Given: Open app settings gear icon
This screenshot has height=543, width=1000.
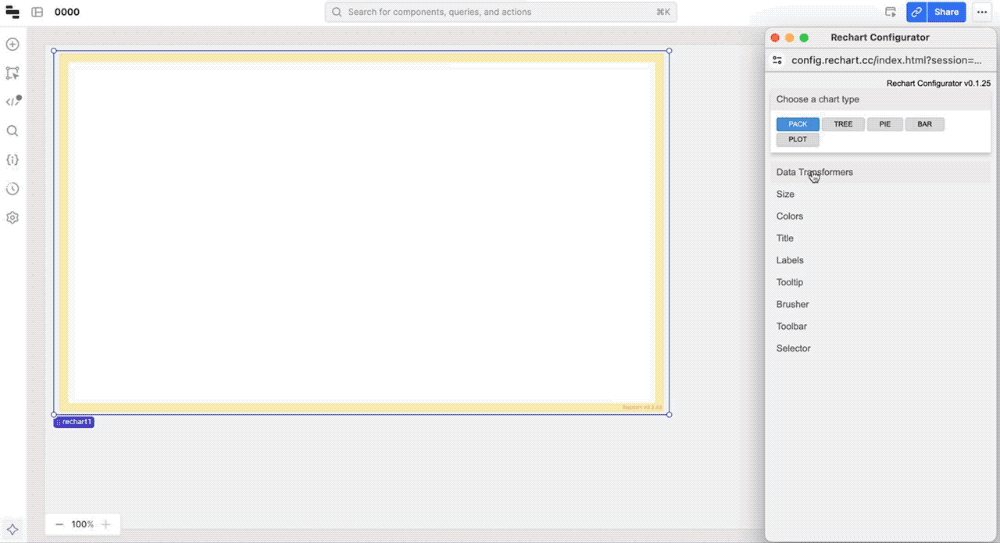Looking at the screenshot, I should [13, 217].
